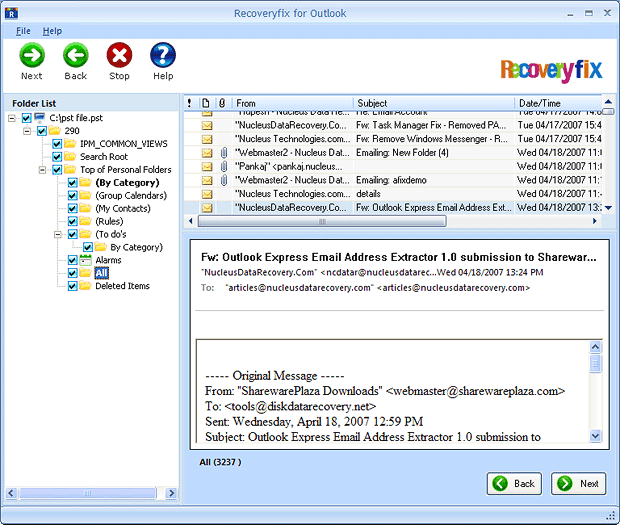Click the message body vertical scrollbar thumb

[x=595, y=364]
